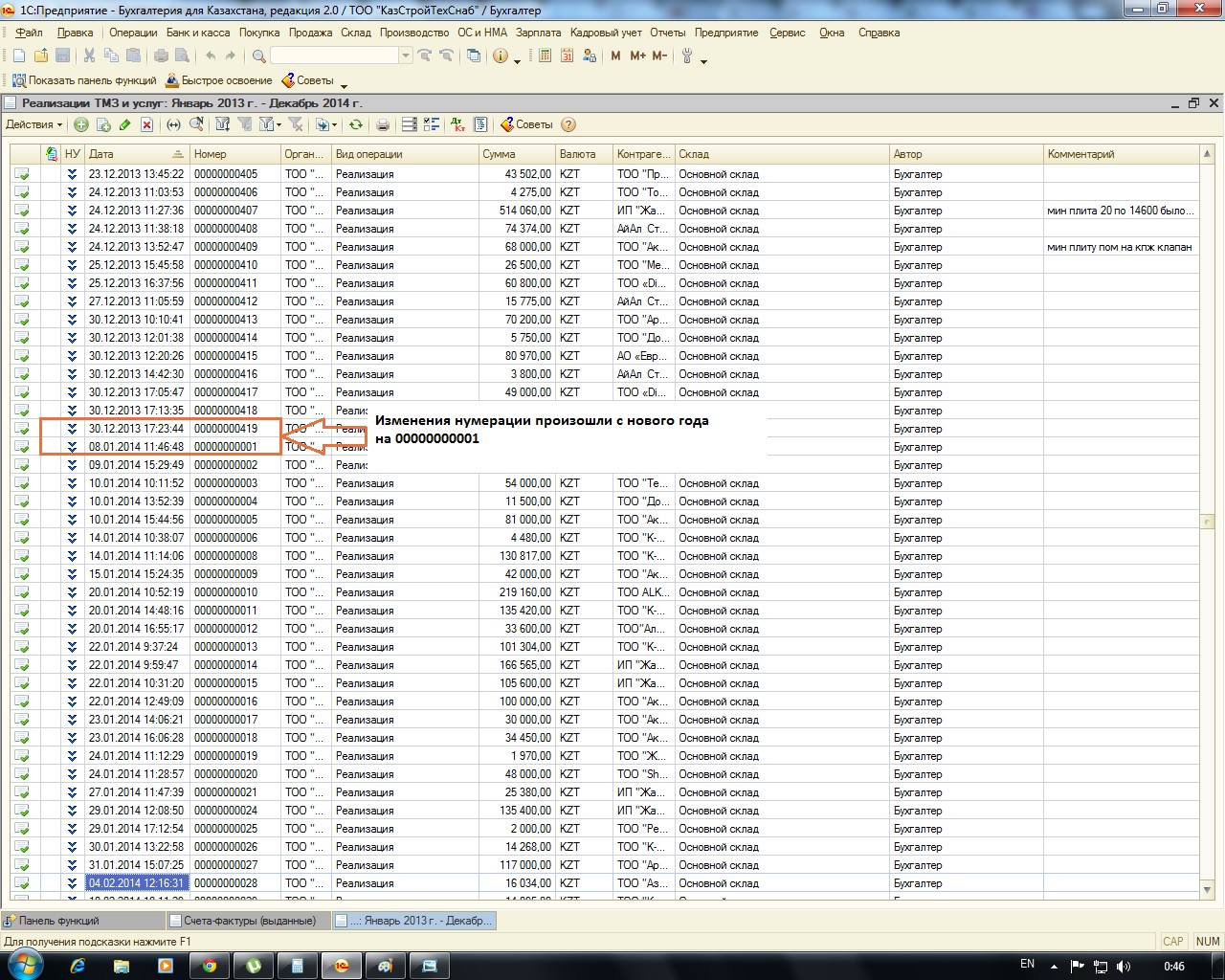Click the Print icon in main toolbar
The width and height of the screenshot is (1225, 980).
tap(161, 56)
